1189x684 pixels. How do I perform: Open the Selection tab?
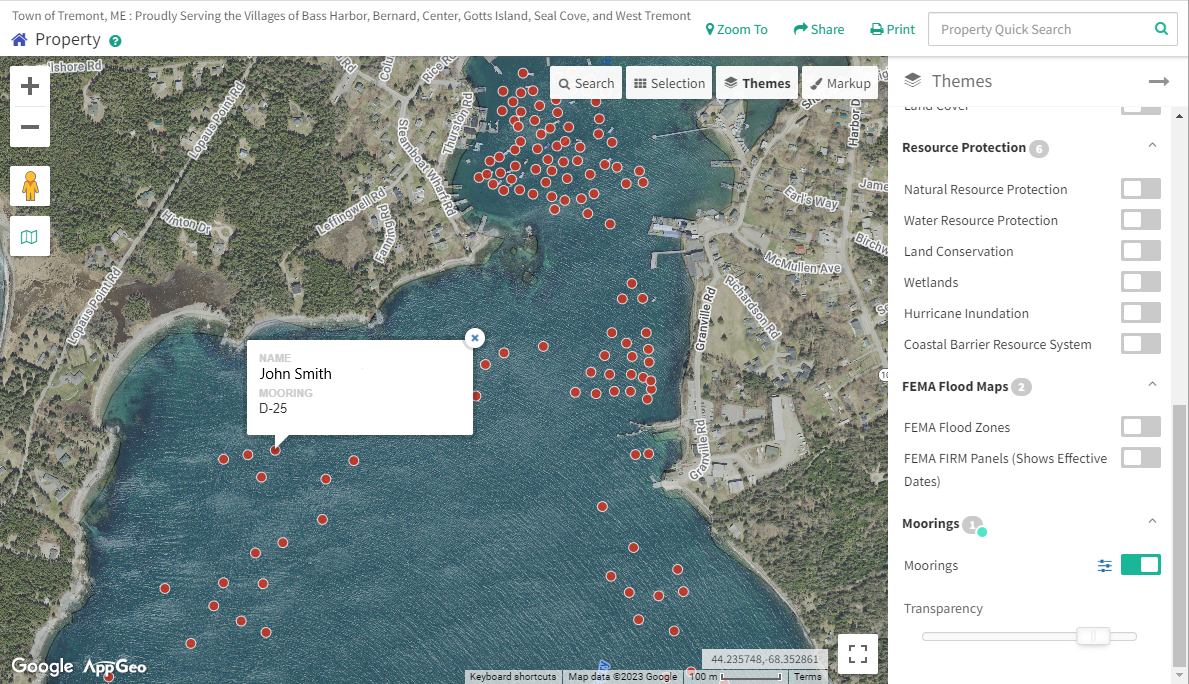click(x=669, y=83)
